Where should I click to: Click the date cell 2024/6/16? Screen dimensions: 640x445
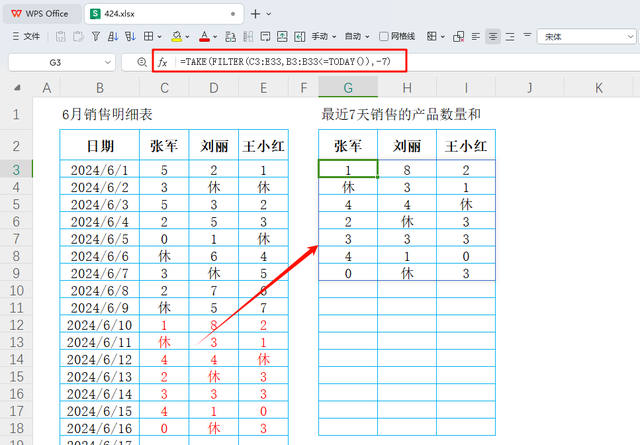(x=100, y=428)
